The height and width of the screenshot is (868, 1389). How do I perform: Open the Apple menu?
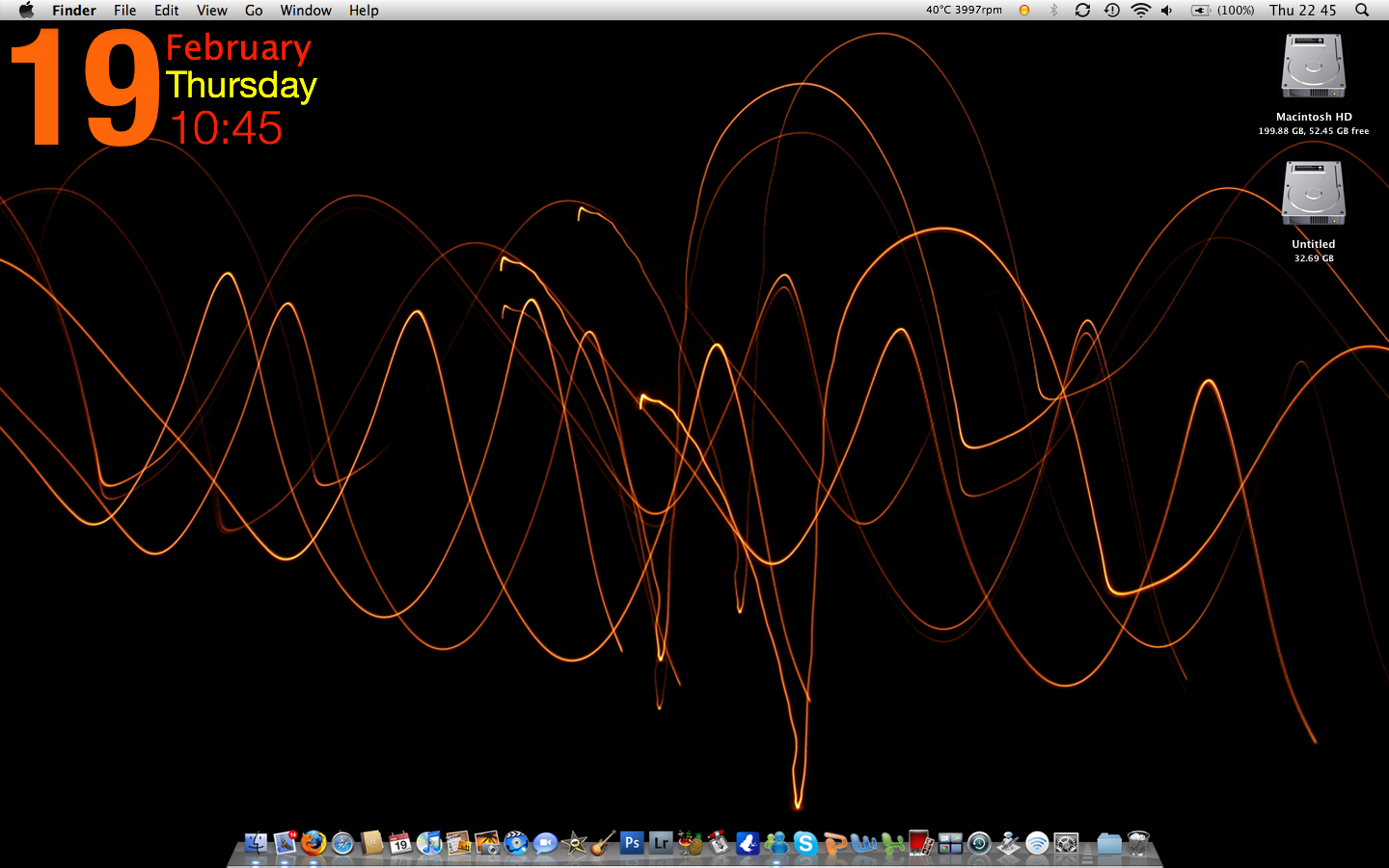click(26, 10)
